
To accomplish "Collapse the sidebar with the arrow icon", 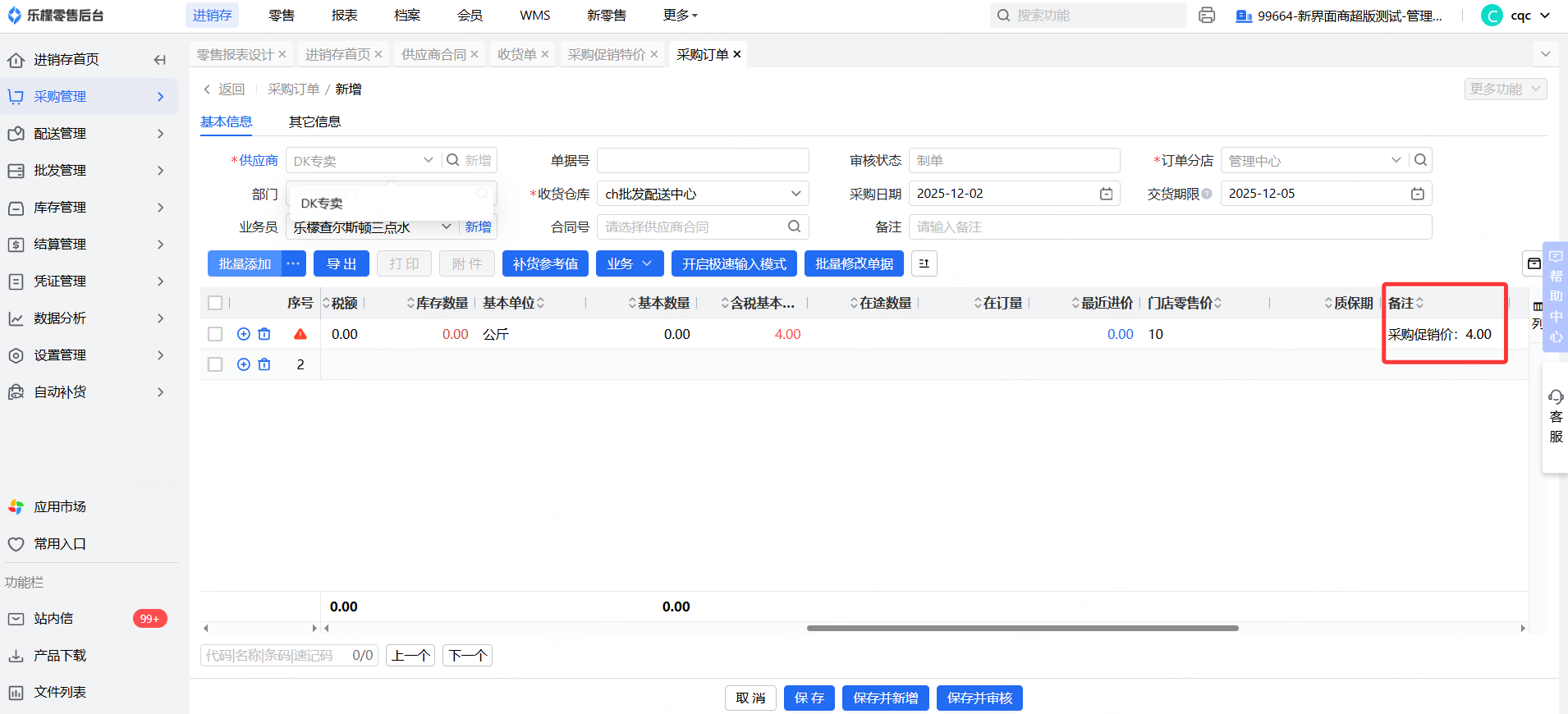I will (160, 60).
